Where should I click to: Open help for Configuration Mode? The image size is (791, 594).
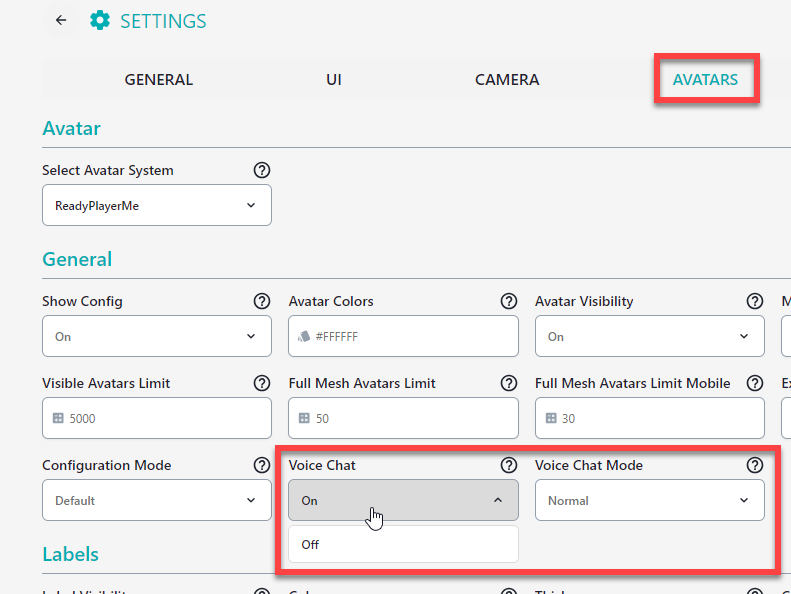click(x=262, y=465)
